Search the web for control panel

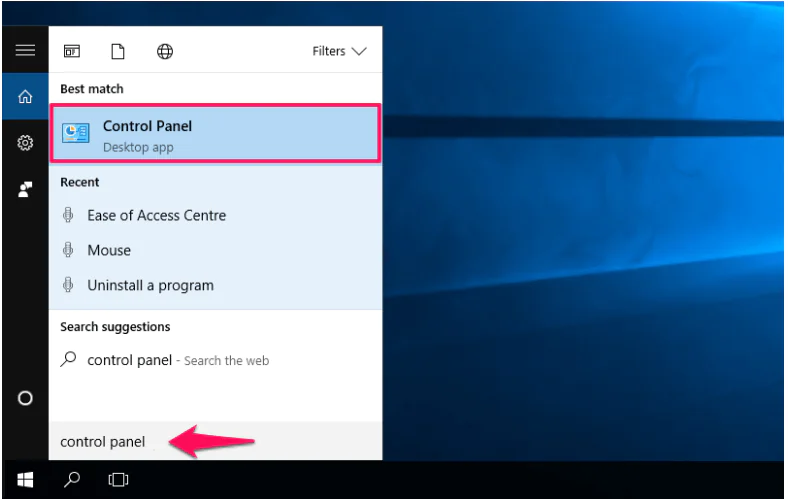[x=215, y=360]
